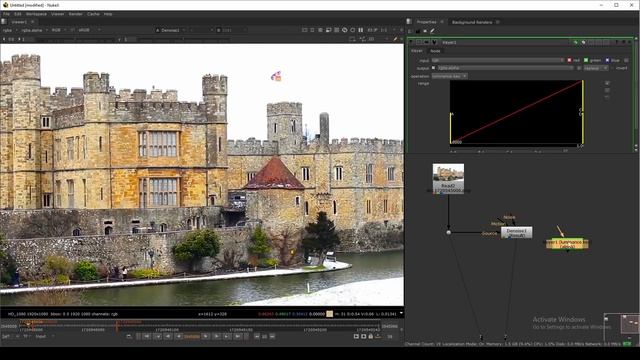Image resolution: width=640 pixels, height=360 pixels.
Task: Open the File menu
Action: click(x=6, y=14)
